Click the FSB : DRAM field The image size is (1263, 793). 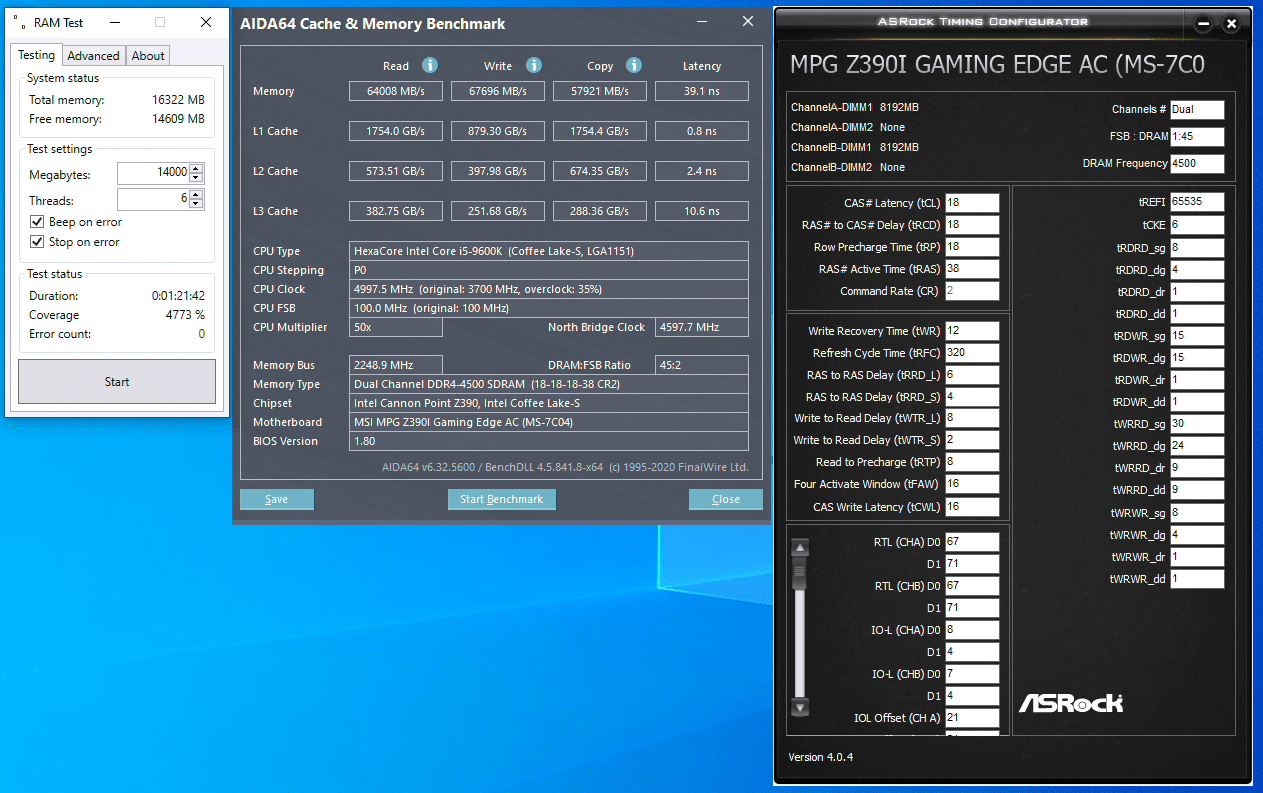[1197, 137]
